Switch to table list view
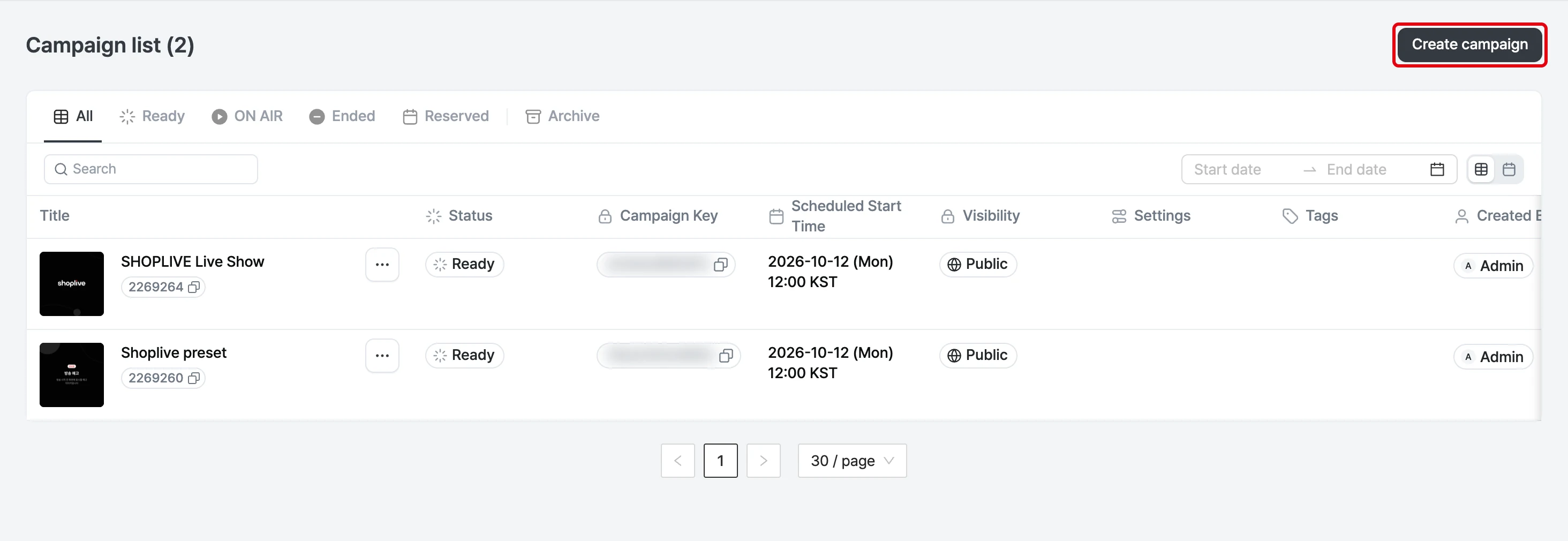Image resolution: width=1568 pixels, height=541 pixels. pyautogui.click(x=1482, y=169)
